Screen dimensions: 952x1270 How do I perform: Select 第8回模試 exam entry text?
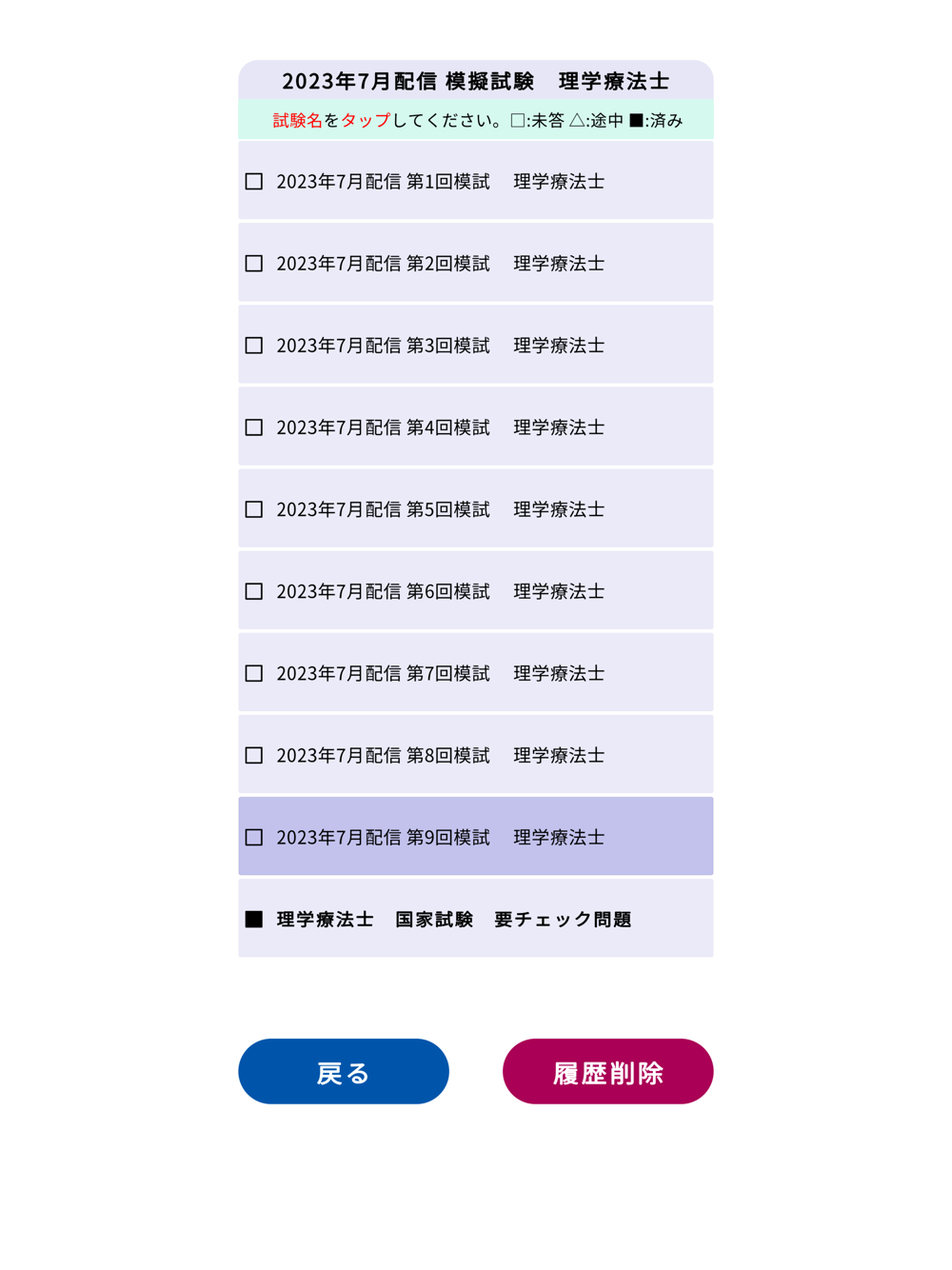(x=441, y=755)
